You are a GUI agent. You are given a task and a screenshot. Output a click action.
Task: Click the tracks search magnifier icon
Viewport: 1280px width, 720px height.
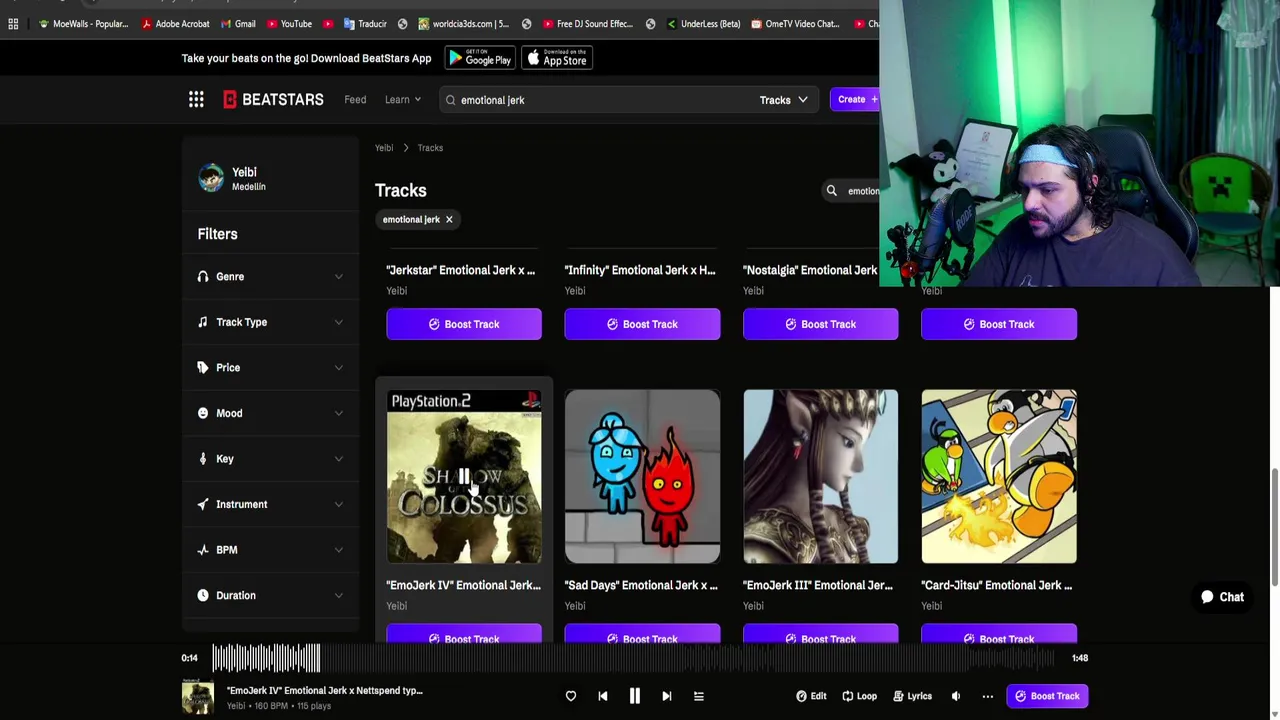(831, 190)
